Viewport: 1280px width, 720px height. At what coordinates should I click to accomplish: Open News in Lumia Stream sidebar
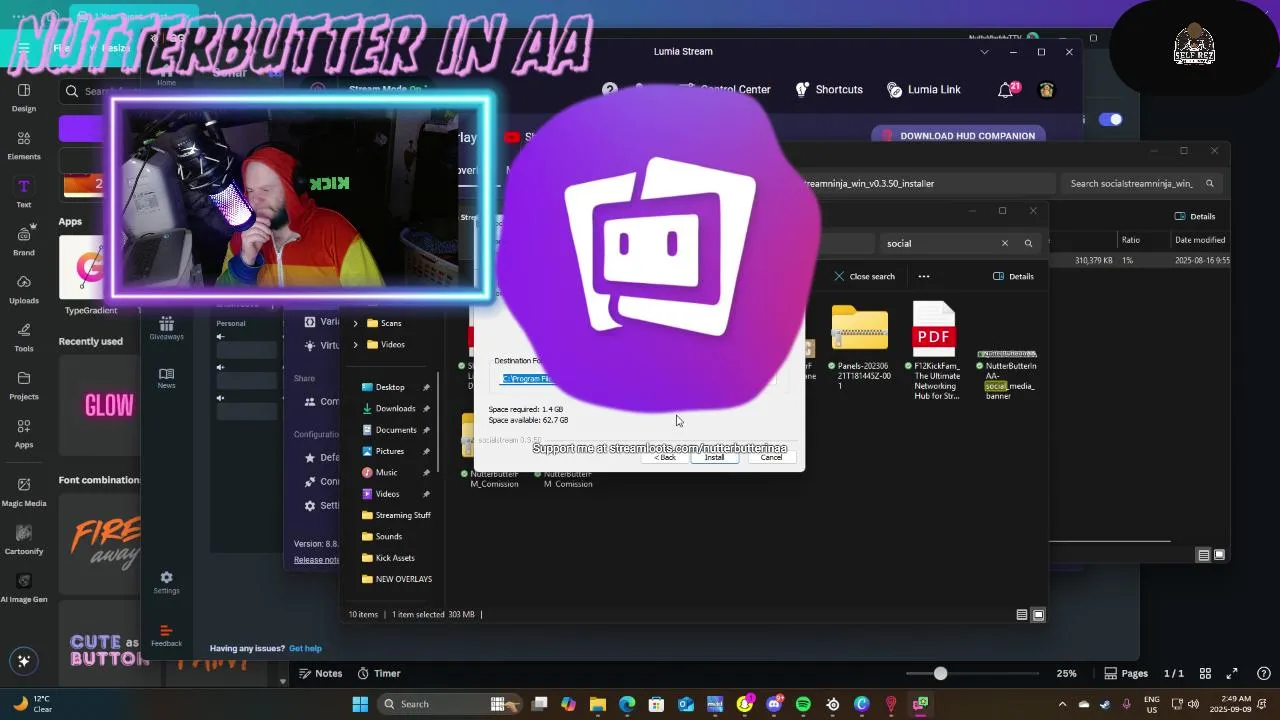tap(166, 377)
